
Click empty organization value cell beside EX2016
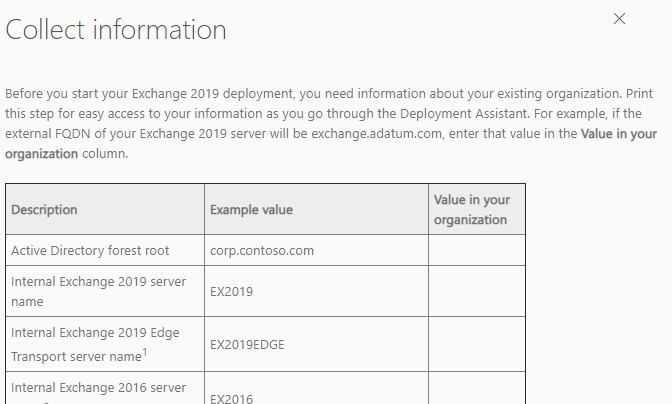point(476,390)
